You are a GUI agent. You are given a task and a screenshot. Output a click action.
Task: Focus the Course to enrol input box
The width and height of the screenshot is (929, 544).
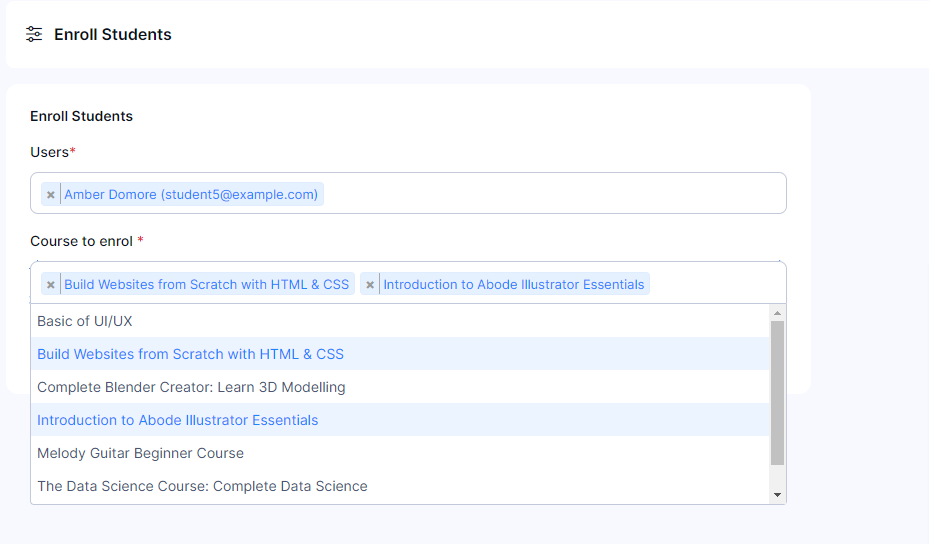tap(715, 284)
